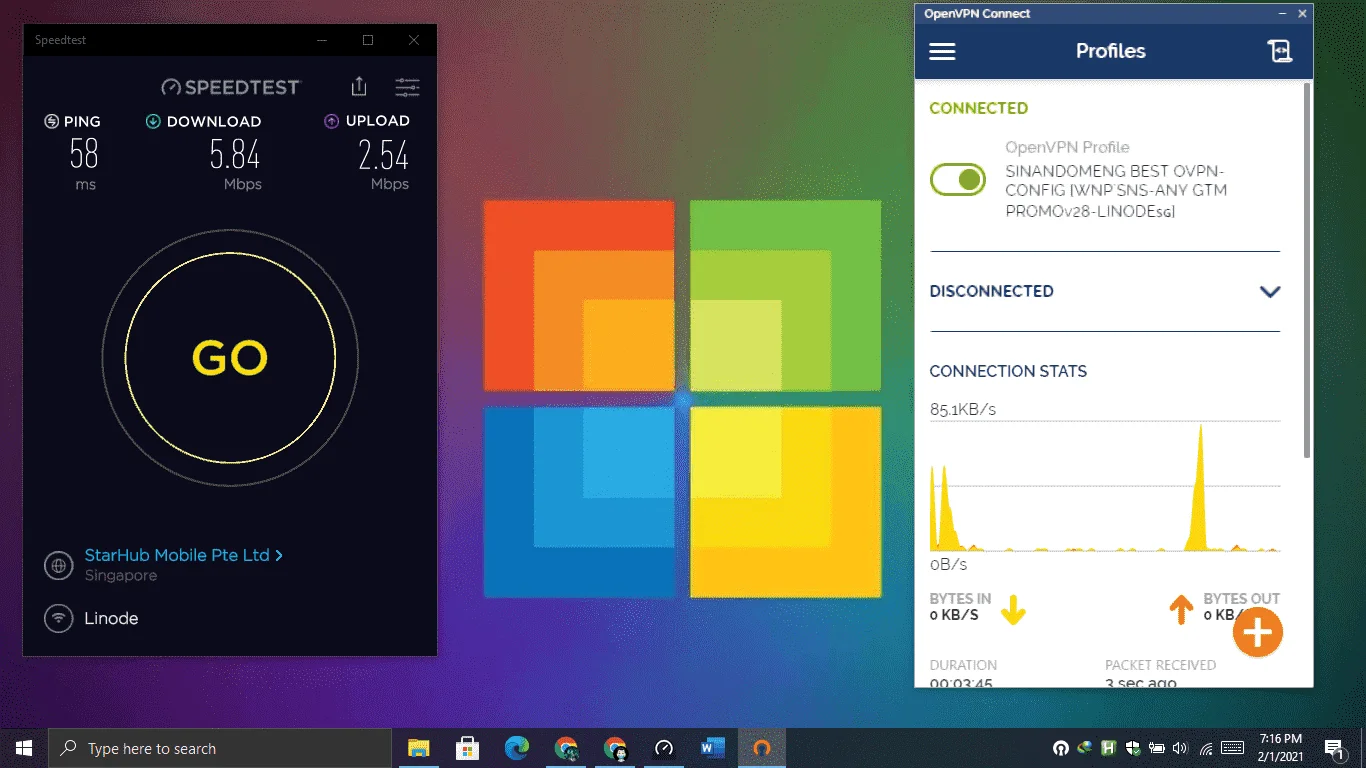Open the OpenVPN hamburger menu
Viewport: 1366px width, 768px height.
pyautogui.click(x=942, y=51)
